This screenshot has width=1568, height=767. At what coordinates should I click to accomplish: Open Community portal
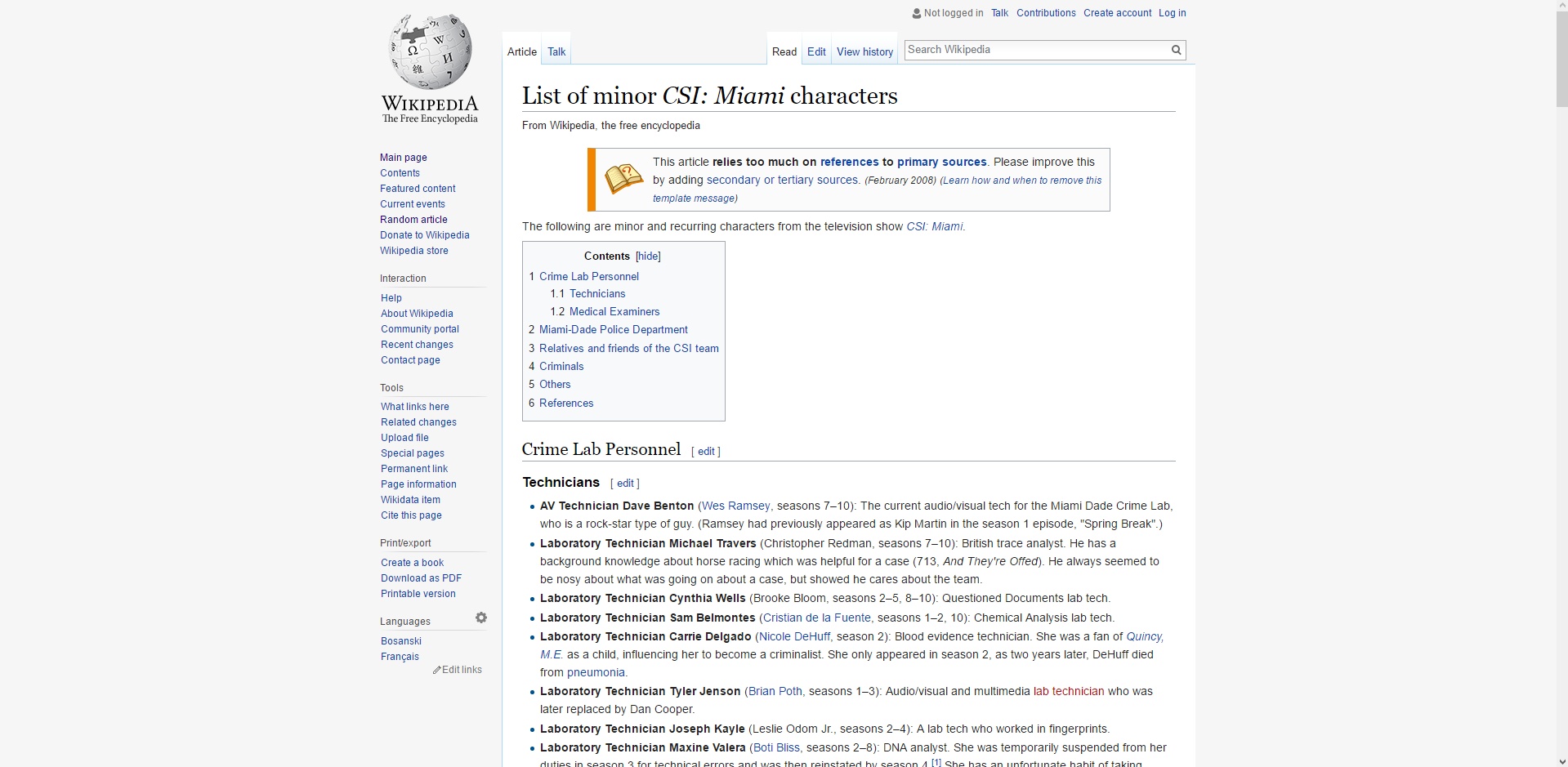[420, 329]
